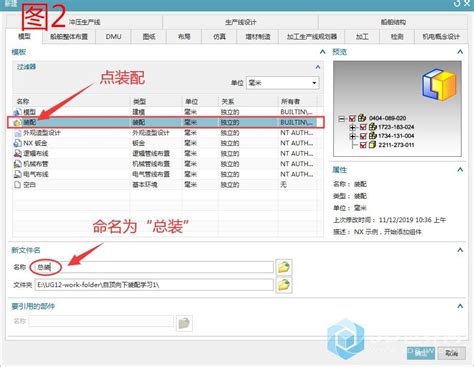Viewport: 474px width, 367px height.
Task: Switch to the DMU tab
Action: [x=113, y=37]
